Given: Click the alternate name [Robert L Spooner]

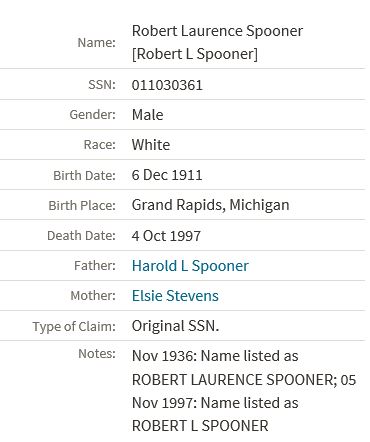Looking at the screenshot, I should click(x=195, y=54).
